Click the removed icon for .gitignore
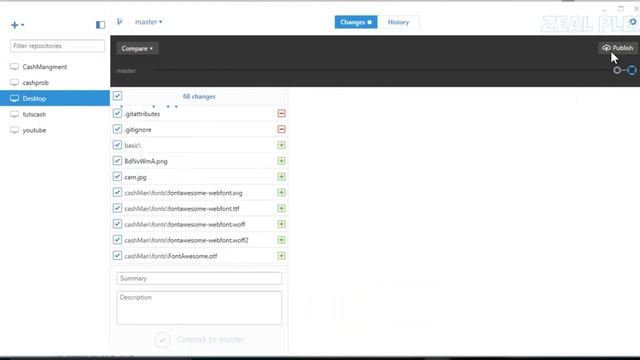Screen dimensions: 640x360 point(281,129)
